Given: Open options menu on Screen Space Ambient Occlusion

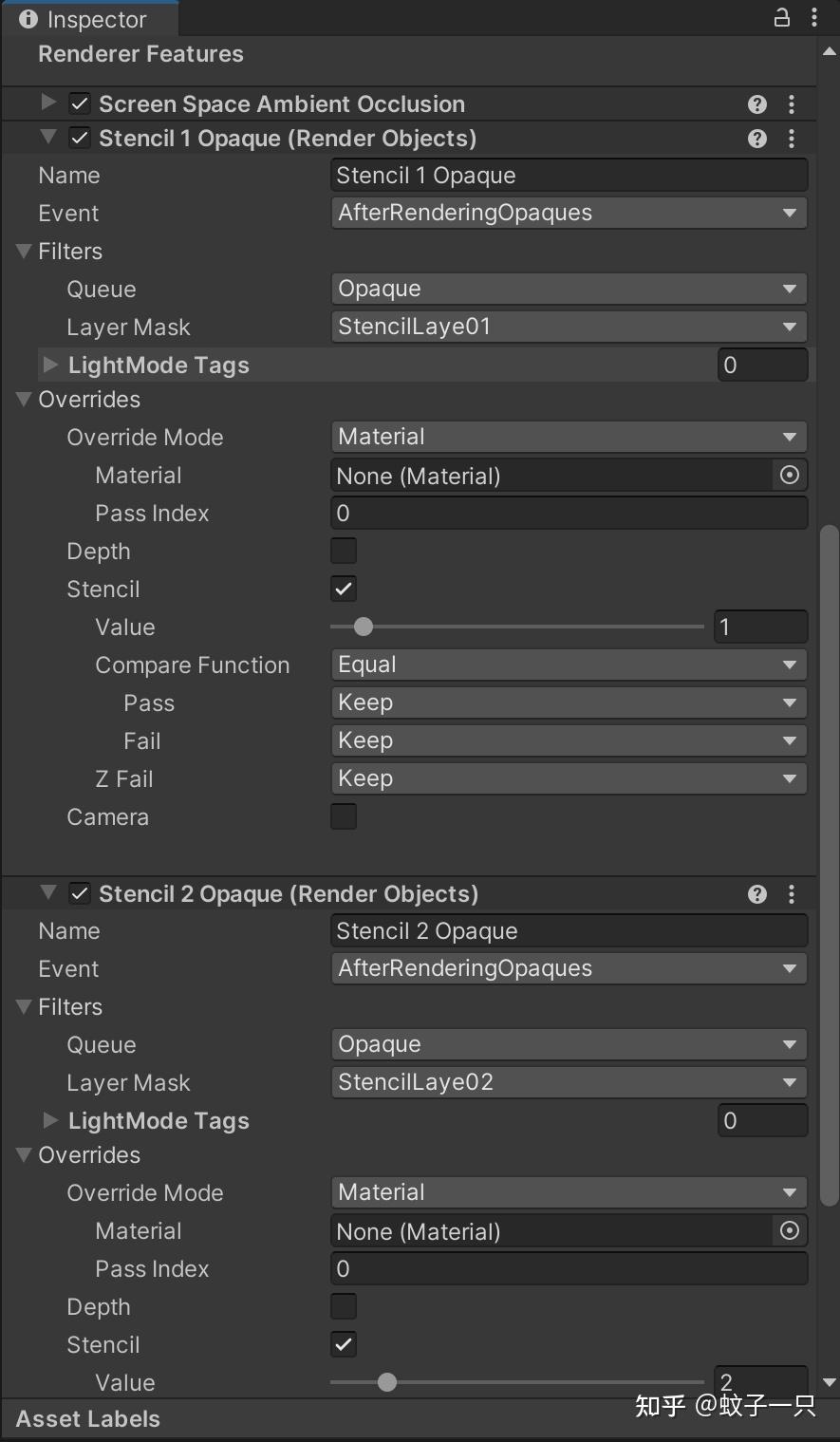Looking at the screenshot, I should coord(792,103).
